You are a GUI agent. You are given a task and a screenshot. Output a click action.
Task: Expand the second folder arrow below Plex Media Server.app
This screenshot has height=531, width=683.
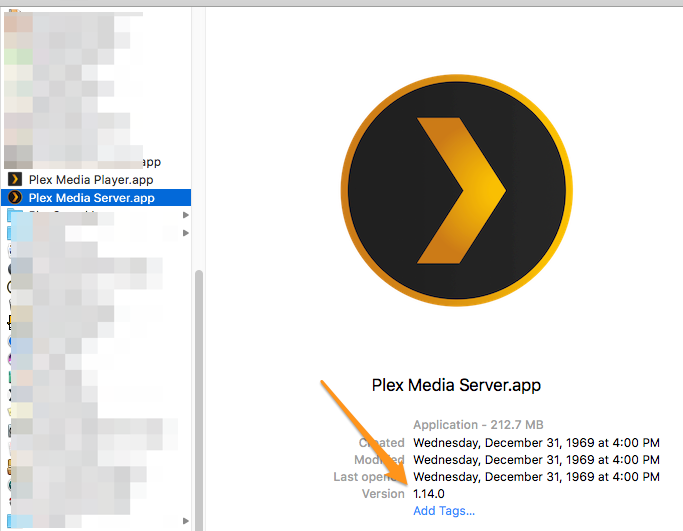[x=186, y=233]
